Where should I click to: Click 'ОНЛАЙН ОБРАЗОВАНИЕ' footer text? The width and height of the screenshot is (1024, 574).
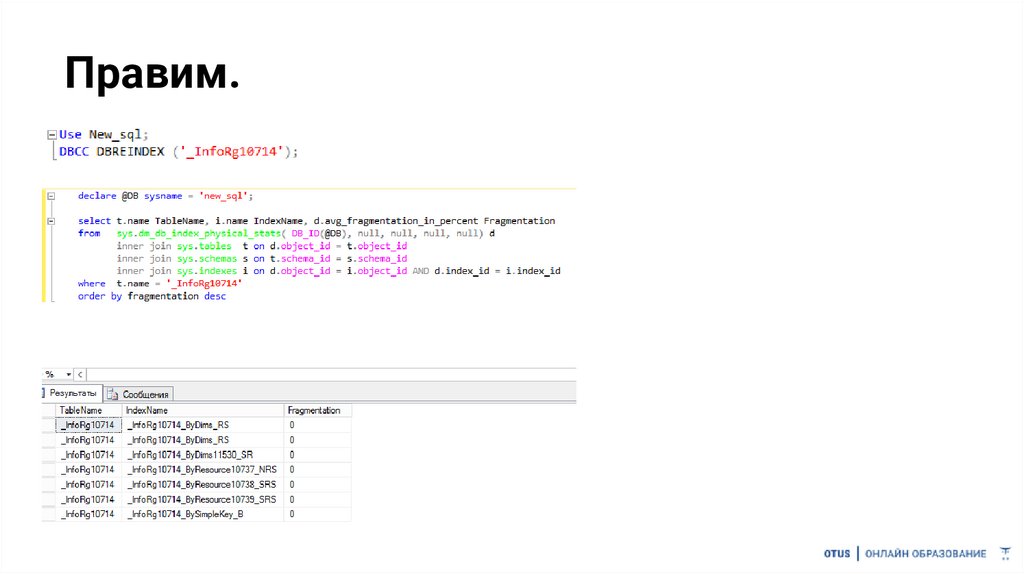[x=925, y=554]
